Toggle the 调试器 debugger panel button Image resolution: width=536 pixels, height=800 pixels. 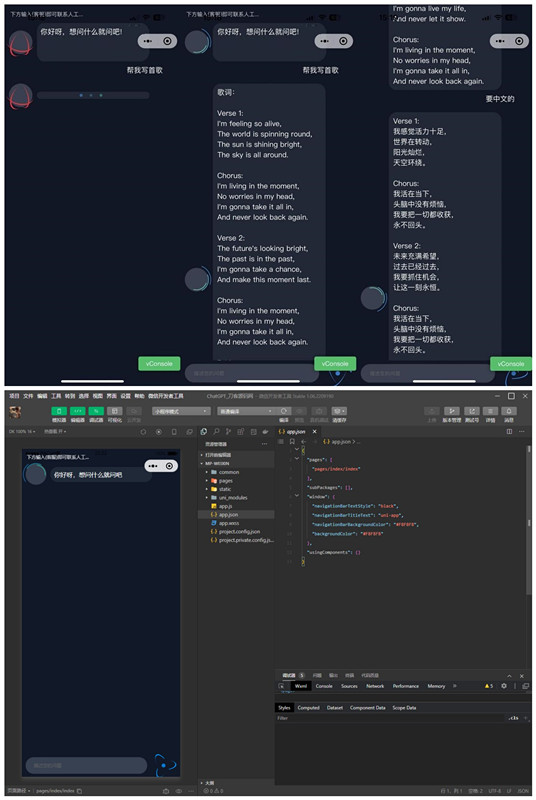96,411
